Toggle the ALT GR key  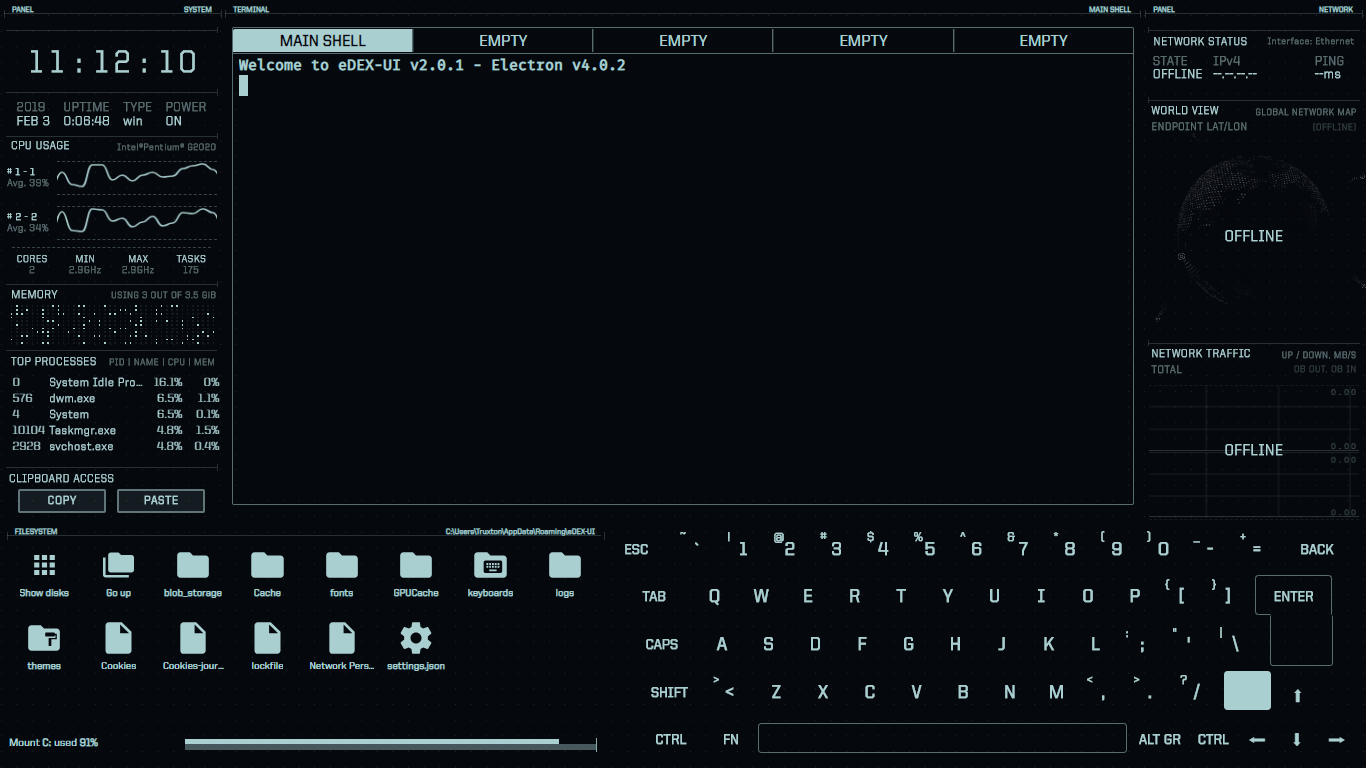point(1160,739)
